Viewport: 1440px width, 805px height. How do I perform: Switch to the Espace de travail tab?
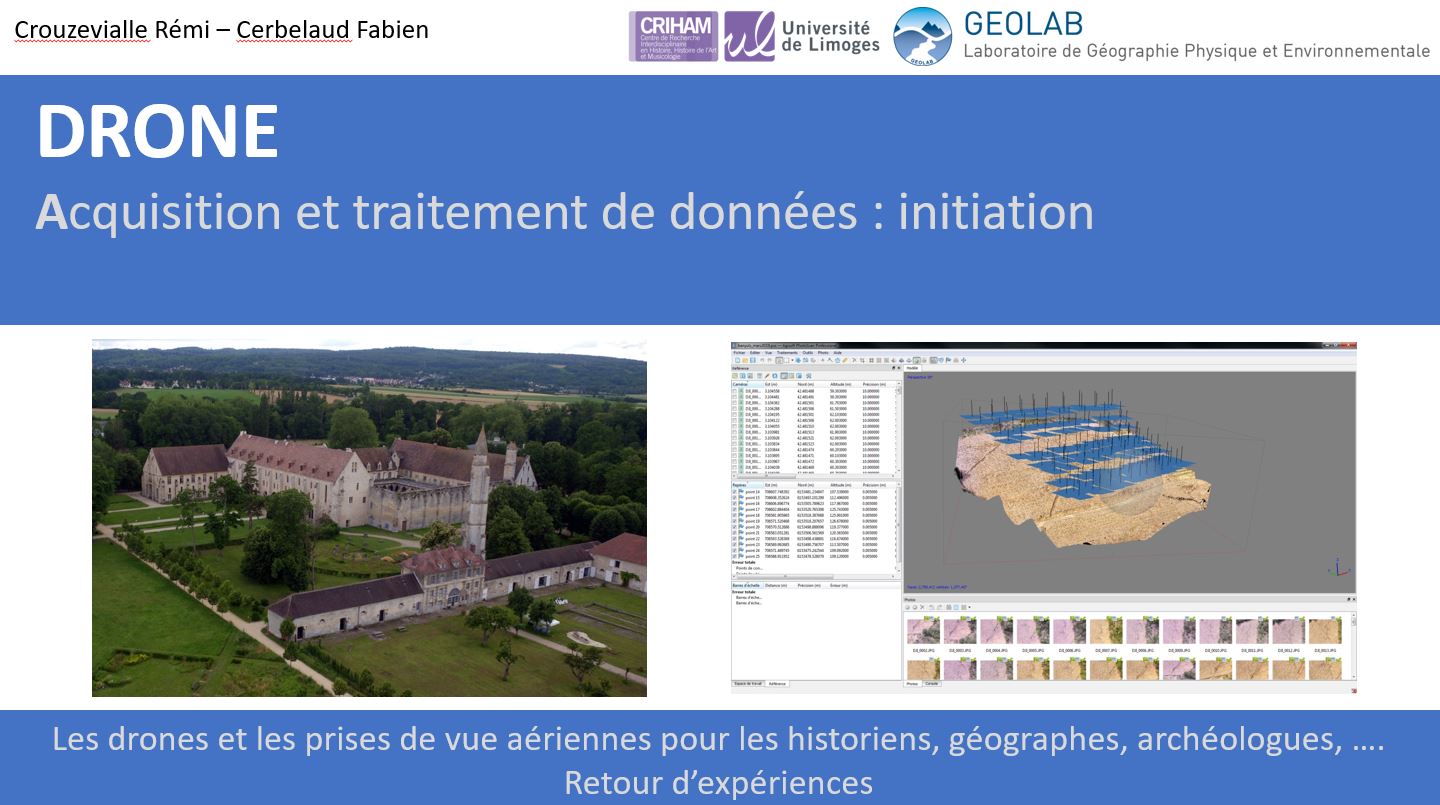pyautogui.click(x=748, y=683)
